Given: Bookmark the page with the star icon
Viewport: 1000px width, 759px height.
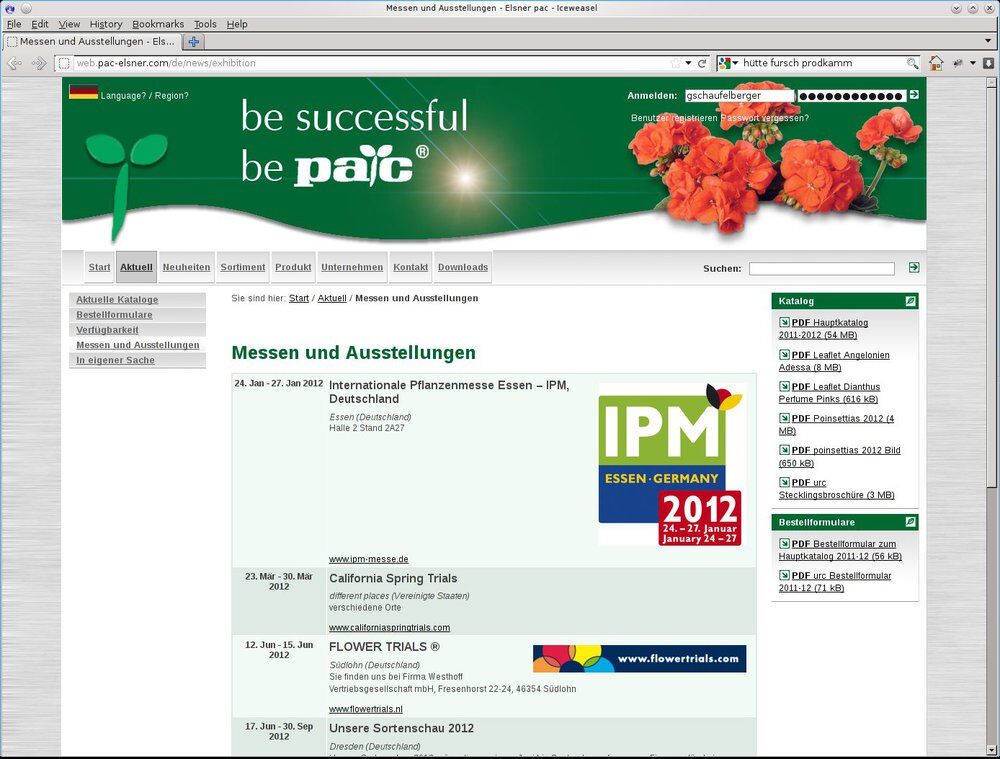Looking at the screenshot, I should pos(676,63).
